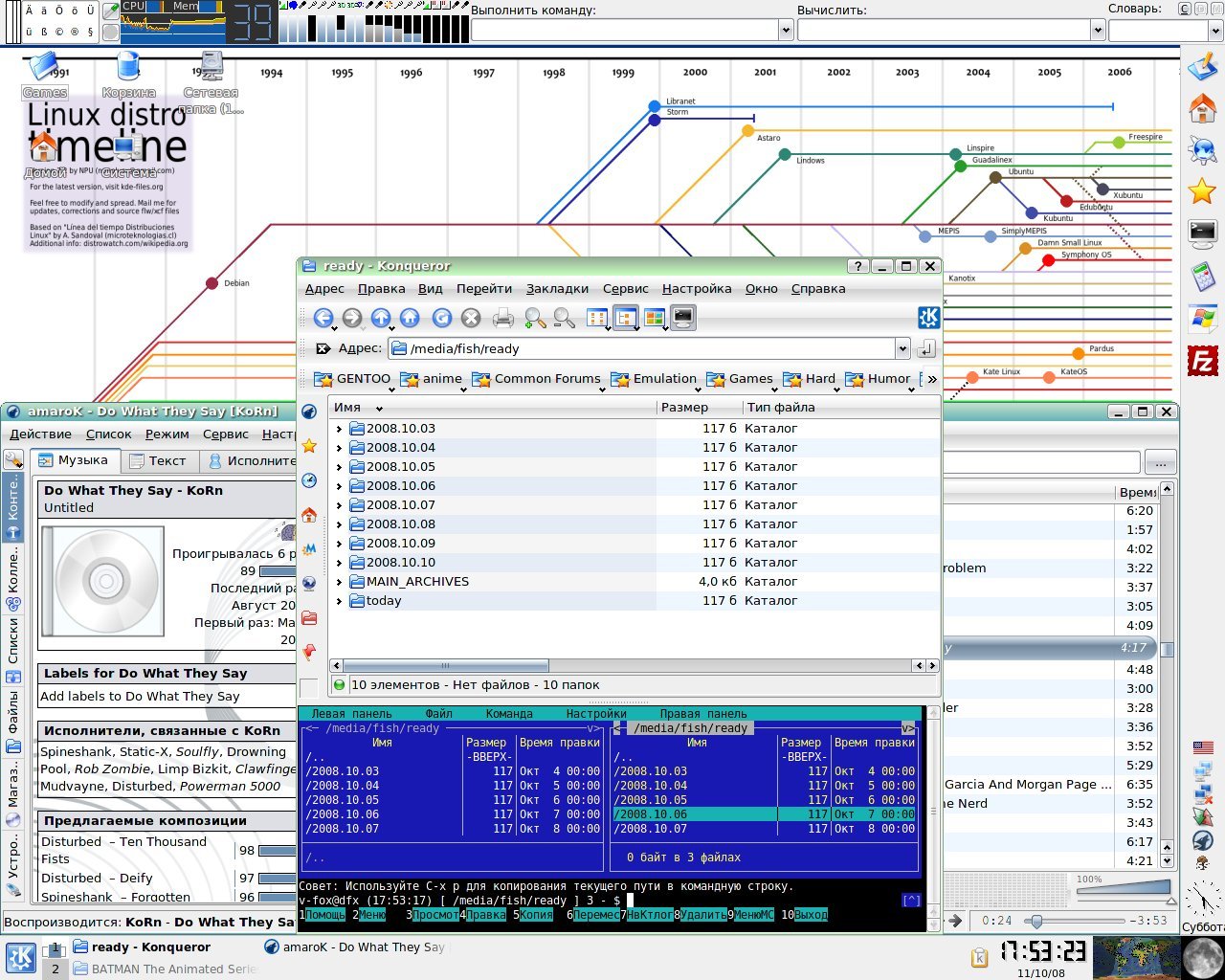Click the calculator icon in side panel
The width and height of the screenshot is (1225, 980).
(1202, 277)
